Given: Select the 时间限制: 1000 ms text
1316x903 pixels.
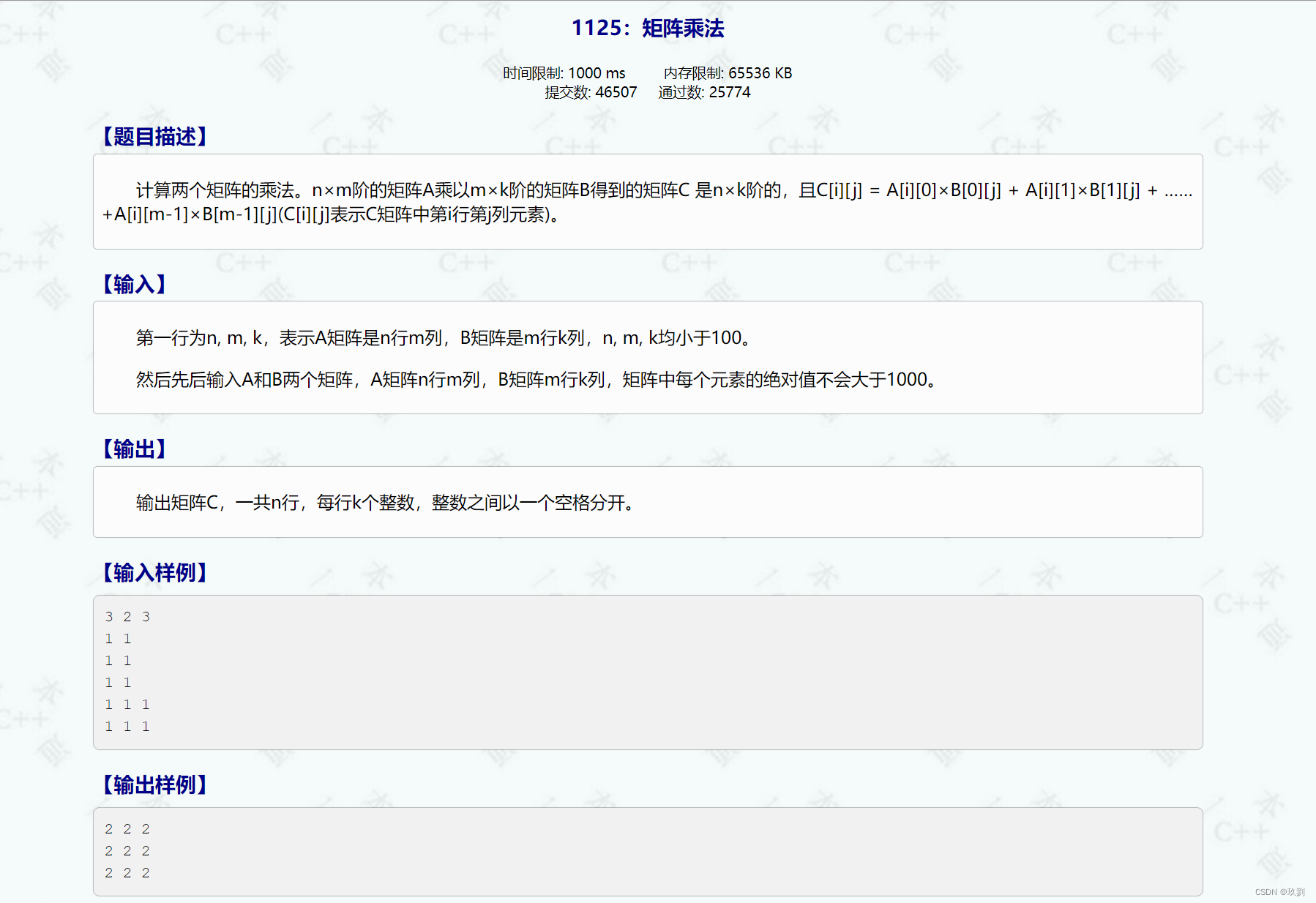Looking at the screenshot, I should pyautogui.click(x=564, y=73).
